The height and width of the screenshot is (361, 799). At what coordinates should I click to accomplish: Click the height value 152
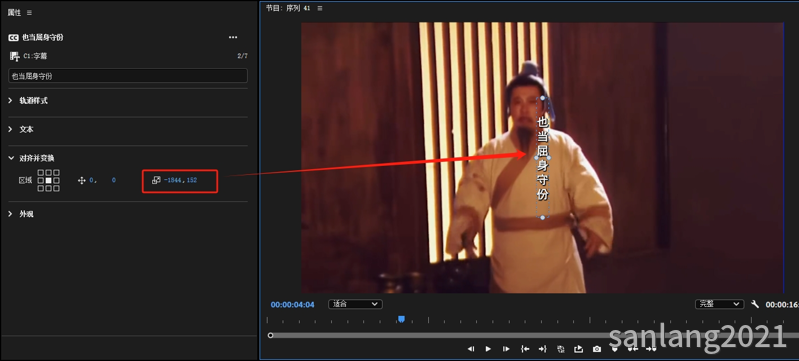click(192, 180)
